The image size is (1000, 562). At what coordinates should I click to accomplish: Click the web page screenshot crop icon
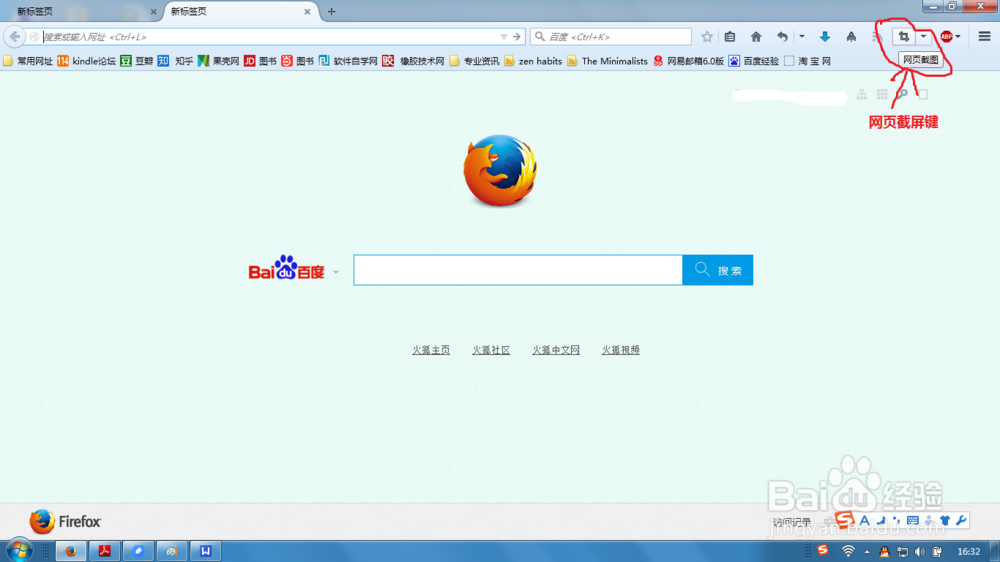pos(903,37)
